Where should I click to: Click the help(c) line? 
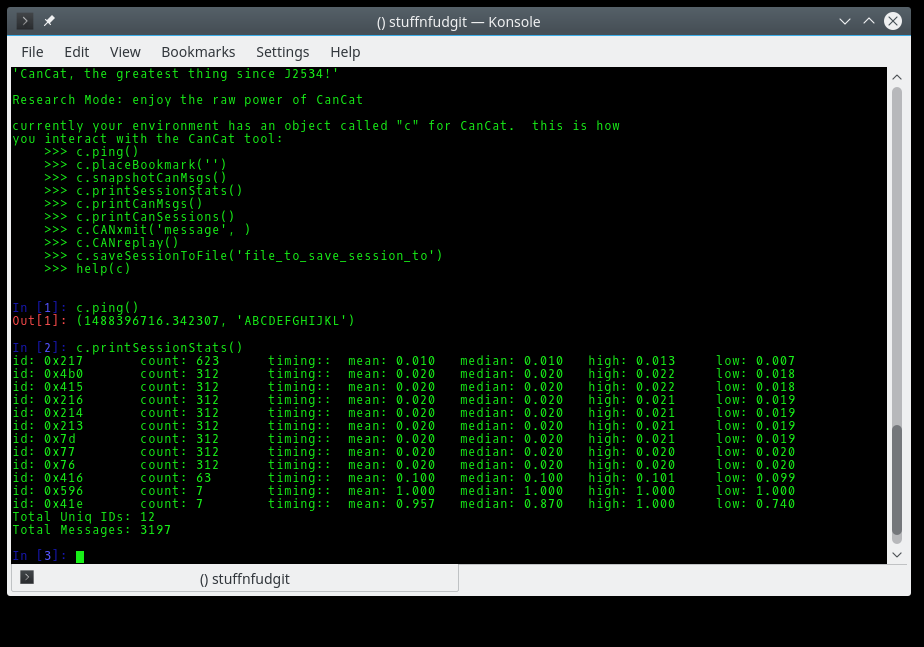[x=87, y=269]
